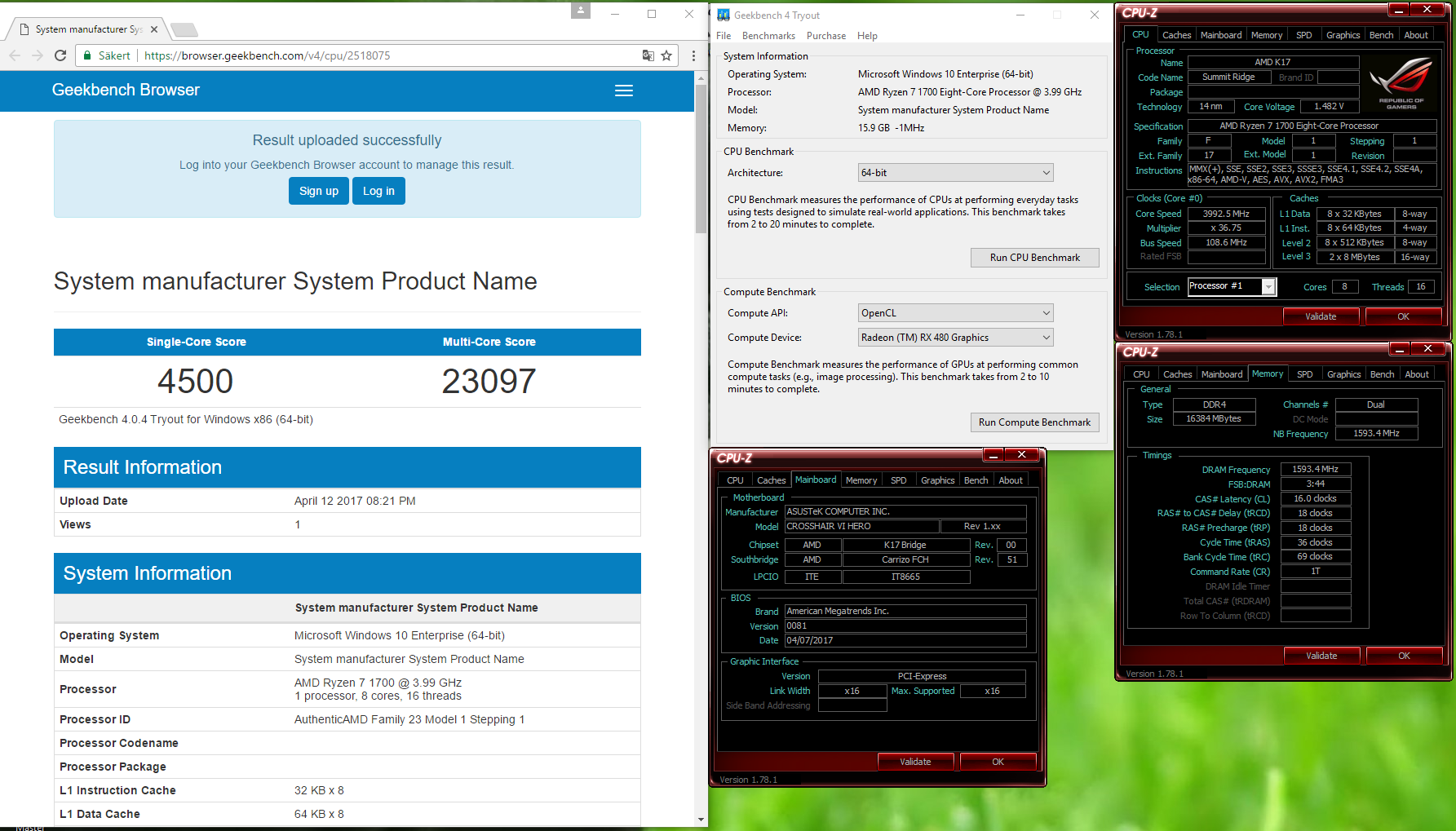Select About tab in CPU-Z Memory window
Image resolution: width=1456 pixels, height=831 pixels.
point(1417,374)
